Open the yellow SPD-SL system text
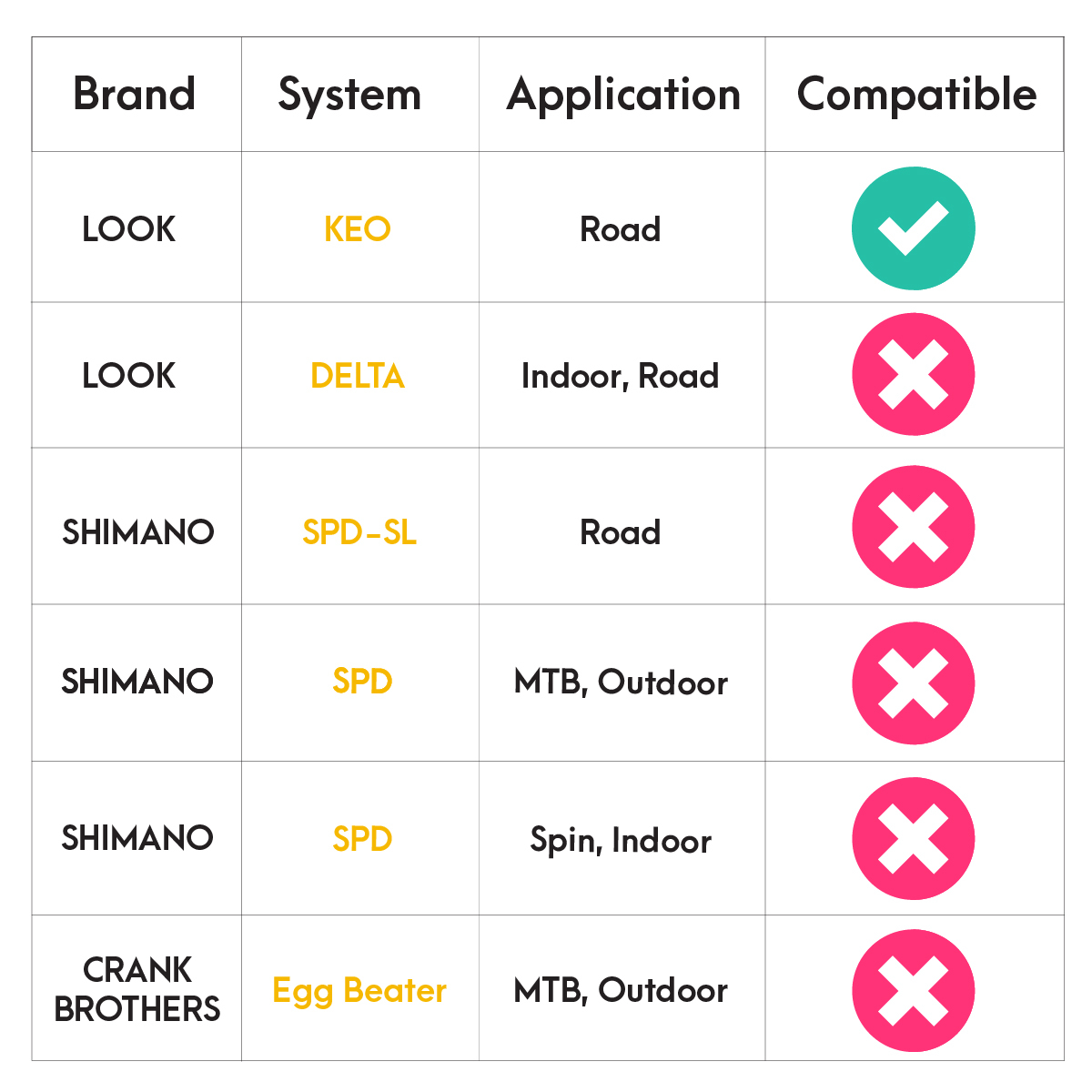This screenshot has width=1092, height=1092. click(x=359, y=532)
